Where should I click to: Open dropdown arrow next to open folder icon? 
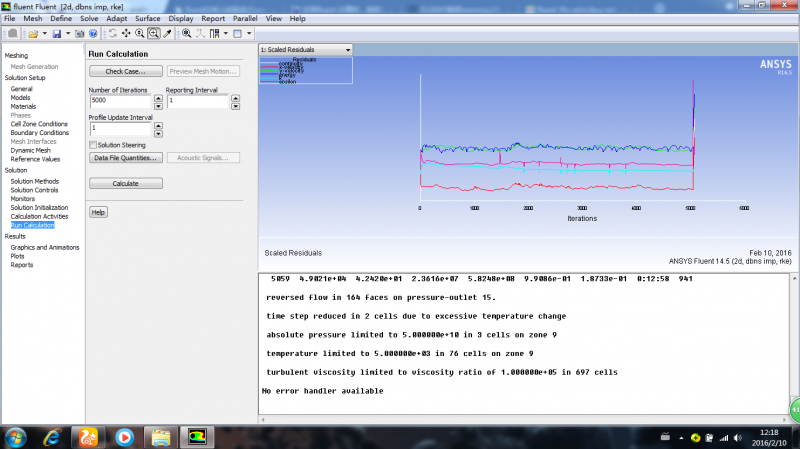coord(44,34)
